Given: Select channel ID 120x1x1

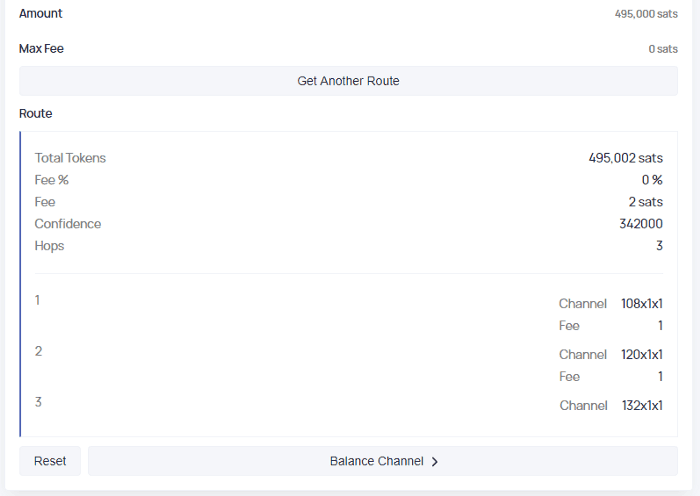Looking at the screenshot, I should click(642, 354).
